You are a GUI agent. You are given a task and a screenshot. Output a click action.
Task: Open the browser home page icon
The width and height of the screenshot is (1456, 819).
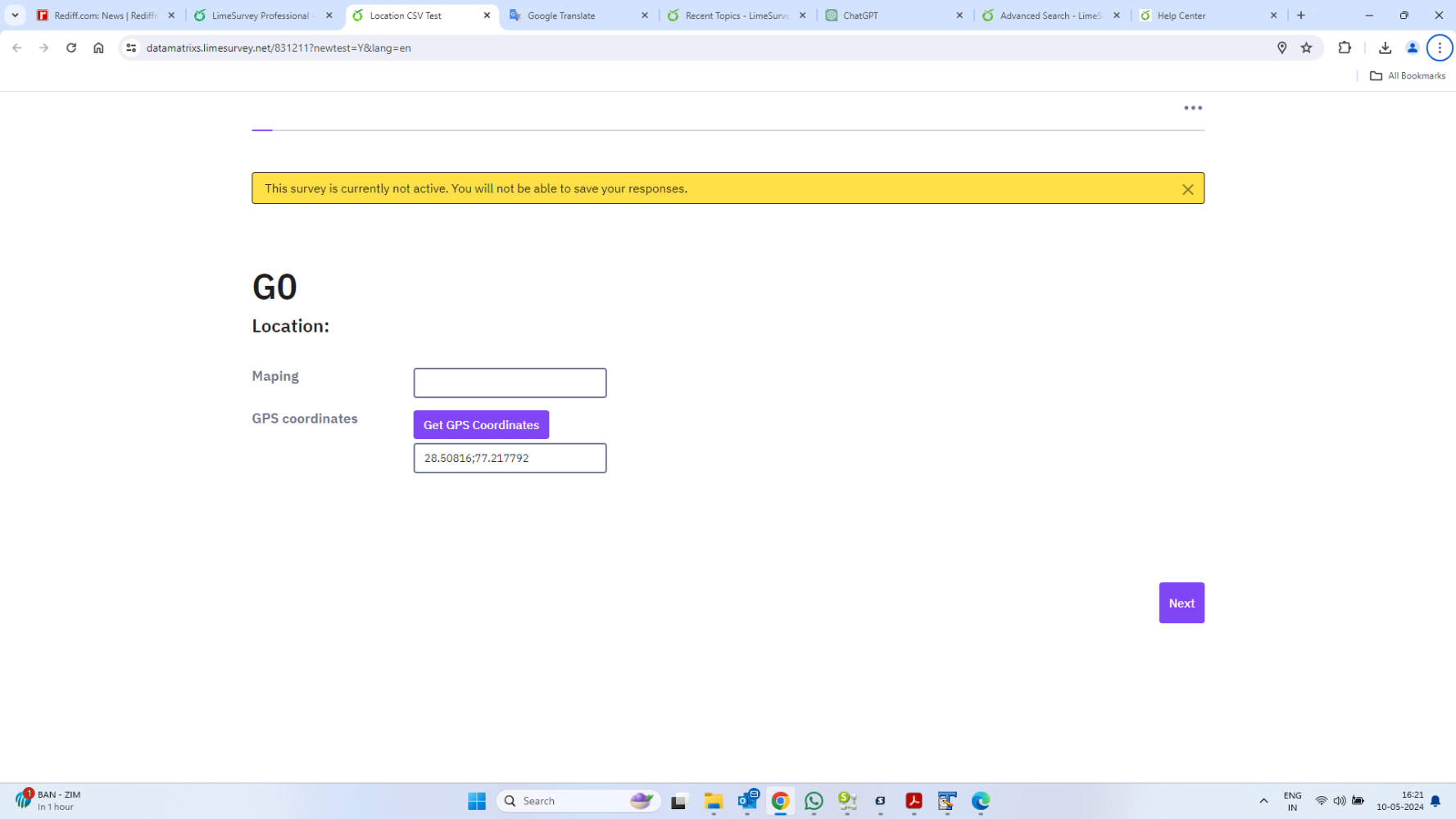tap(98, 48)
